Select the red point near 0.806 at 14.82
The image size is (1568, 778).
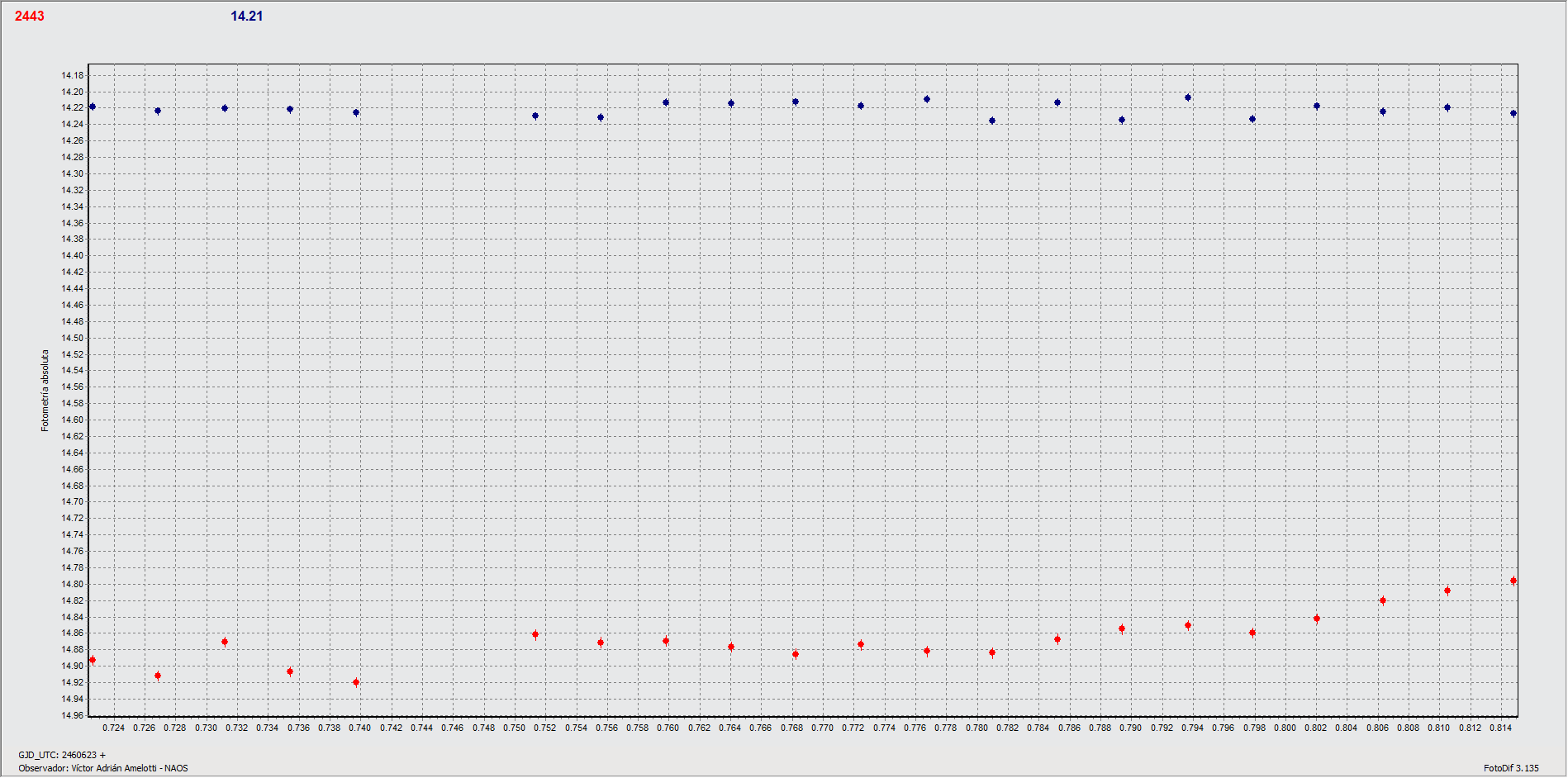(x=1383, y=600)
